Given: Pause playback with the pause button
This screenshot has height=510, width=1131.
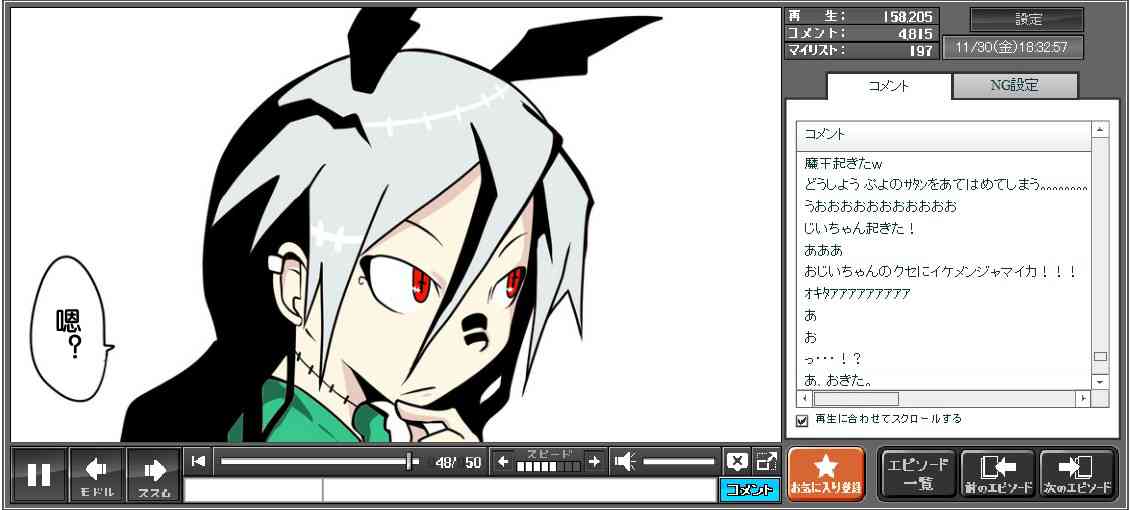Looking at the screenshot, I should click(x=39, y=474).
